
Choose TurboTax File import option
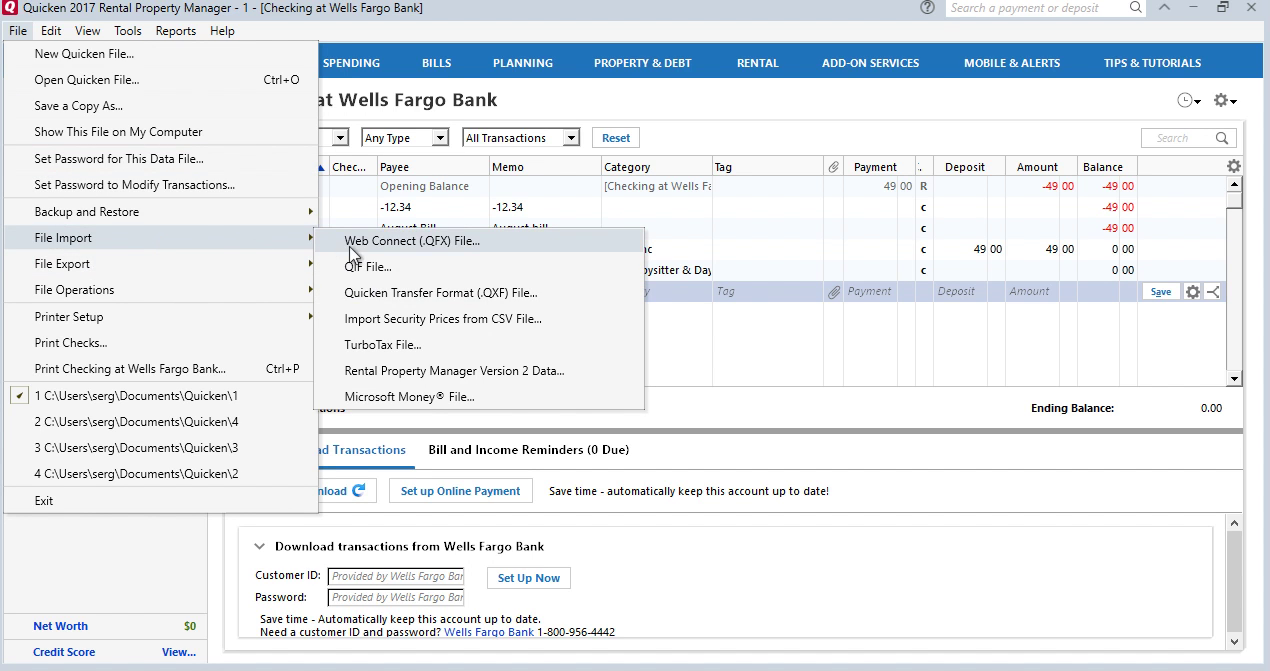479,345
